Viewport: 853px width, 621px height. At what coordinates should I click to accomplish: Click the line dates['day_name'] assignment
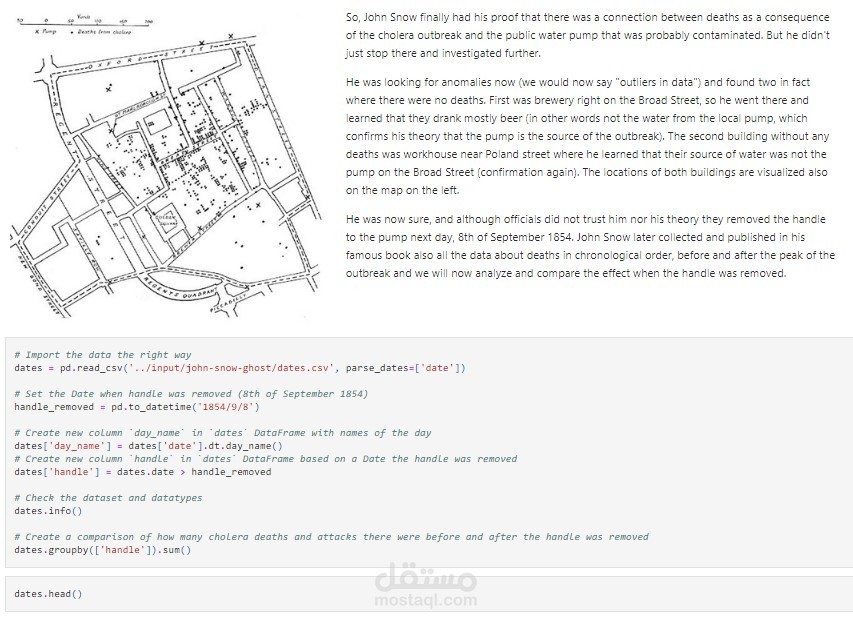(x=149, y=446)
